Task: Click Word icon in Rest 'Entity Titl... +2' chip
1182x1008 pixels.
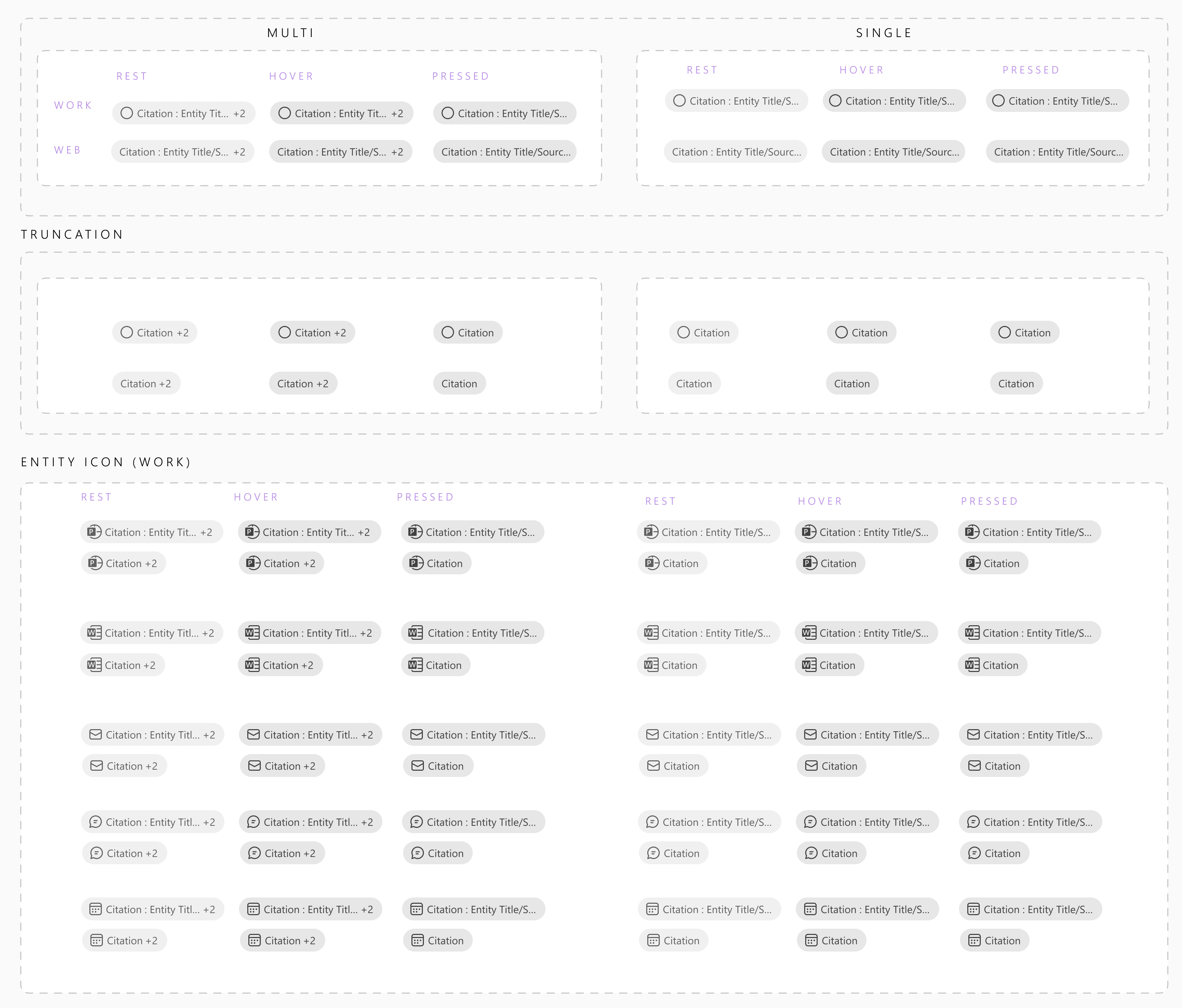Action: [x=94, y=633]
